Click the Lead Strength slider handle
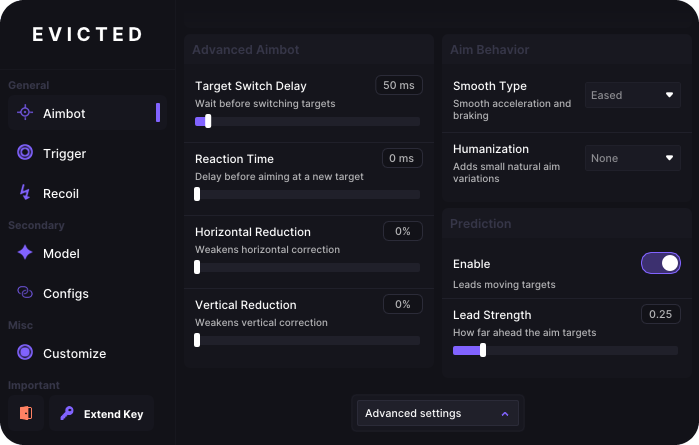Image resolution: width=699 pixels, height=445 pixels. tap(483, 350)
